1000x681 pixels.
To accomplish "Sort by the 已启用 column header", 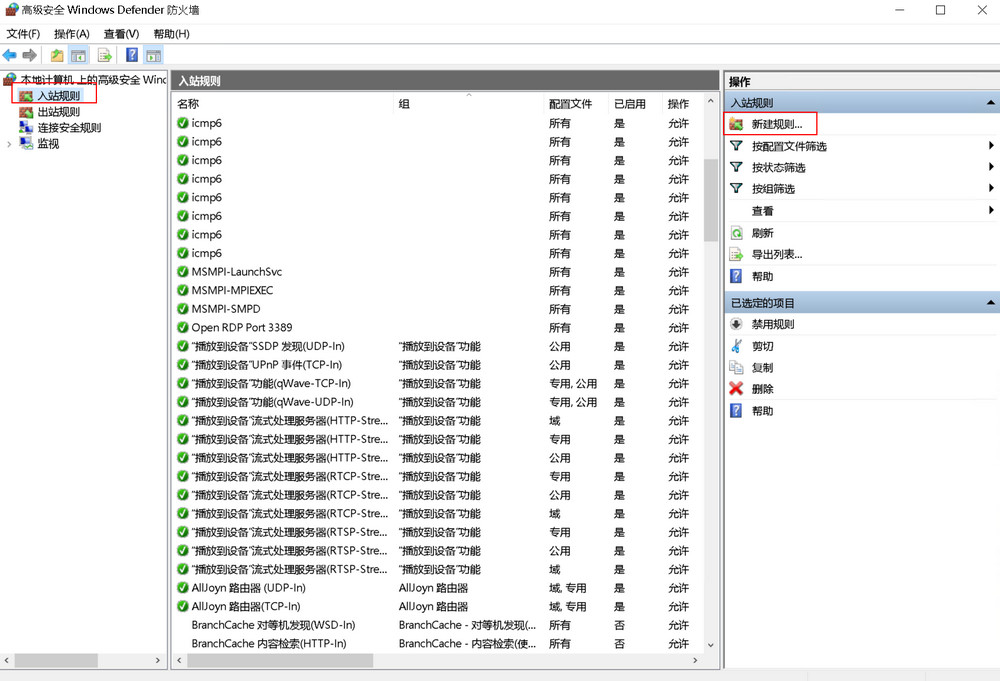I will [x=635, y=103].
